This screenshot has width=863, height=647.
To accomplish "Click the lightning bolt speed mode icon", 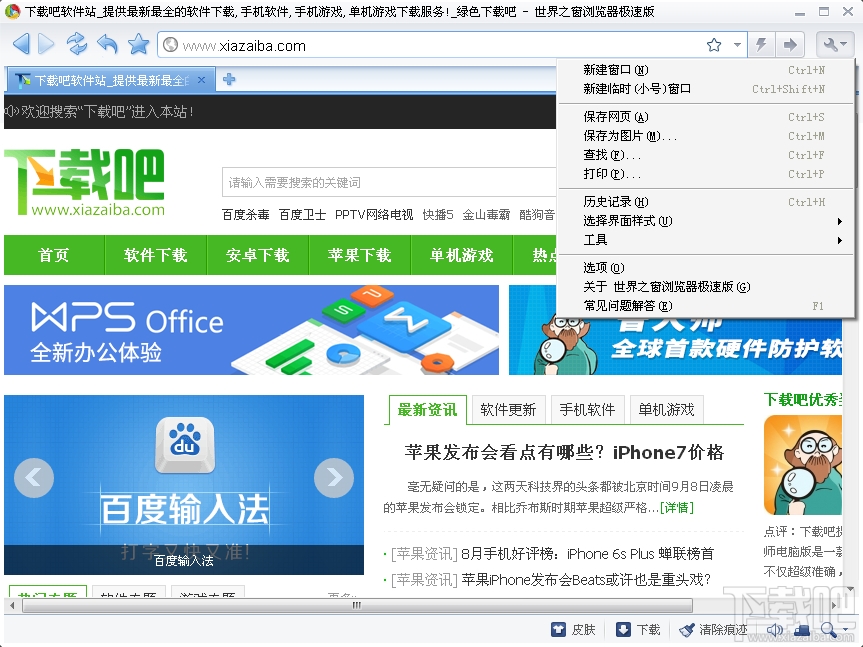I will 762,45.
